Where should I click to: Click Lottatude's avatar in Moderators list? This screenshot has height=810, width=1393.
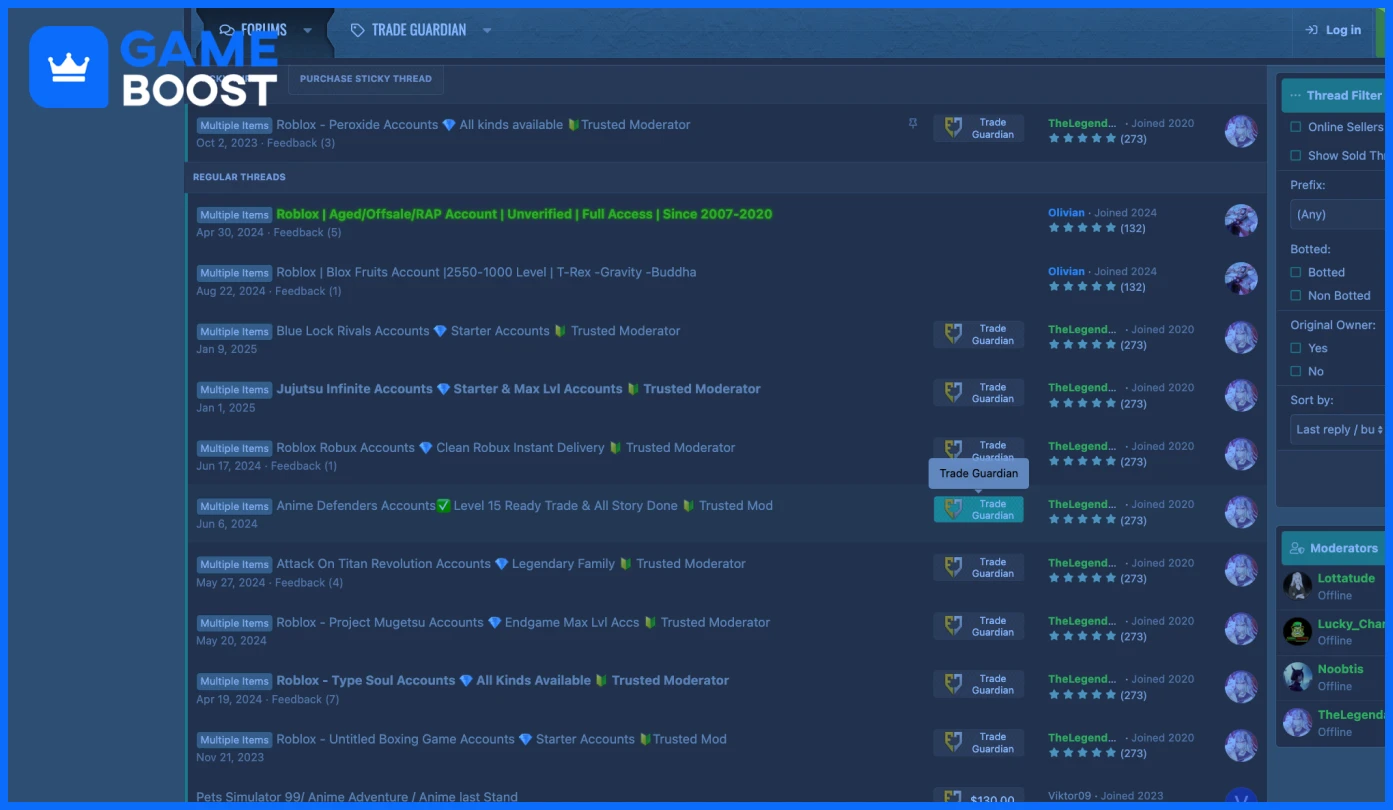[1298, 586]
